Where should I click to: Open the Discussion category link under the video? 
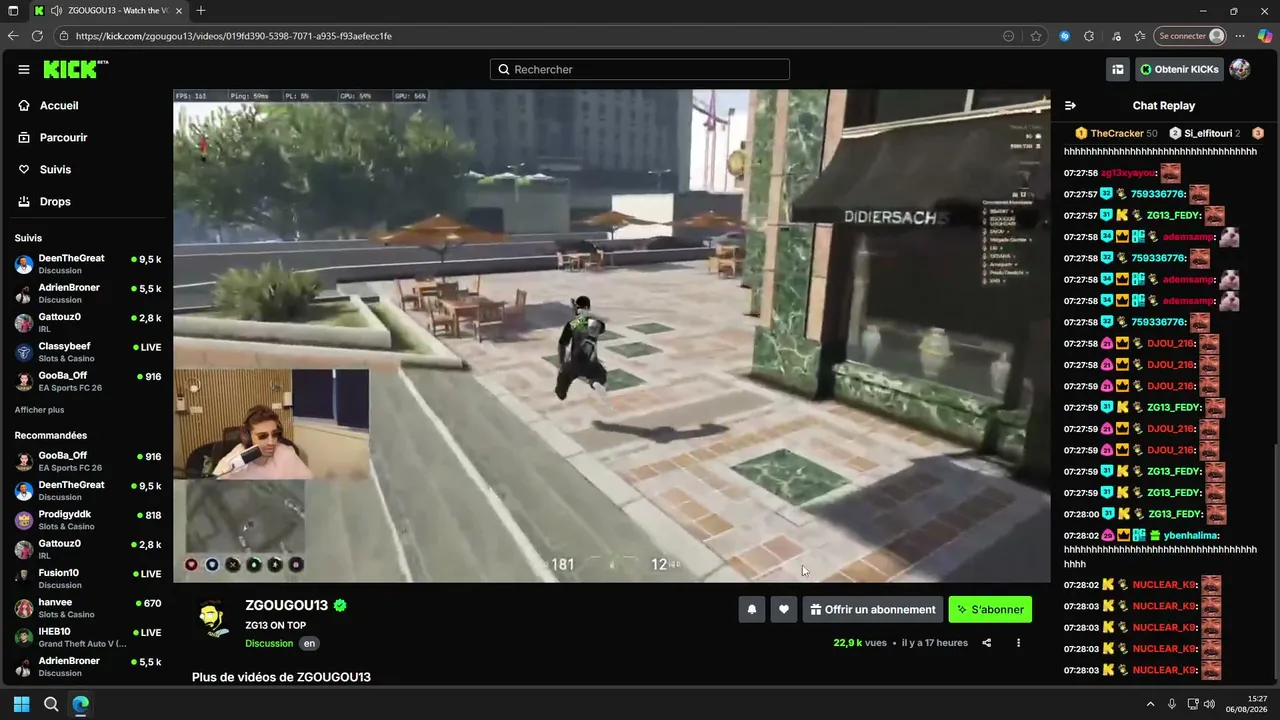pos(269,643)
